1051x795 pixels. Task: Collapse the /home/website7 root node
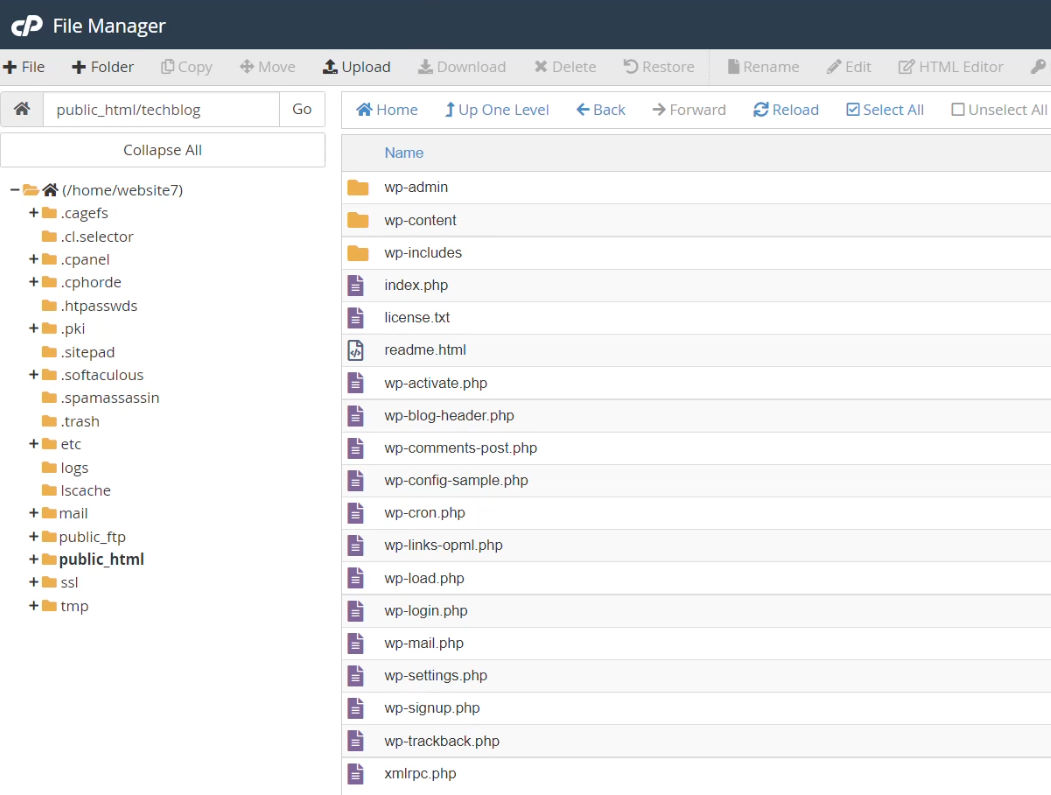(14, 190)
